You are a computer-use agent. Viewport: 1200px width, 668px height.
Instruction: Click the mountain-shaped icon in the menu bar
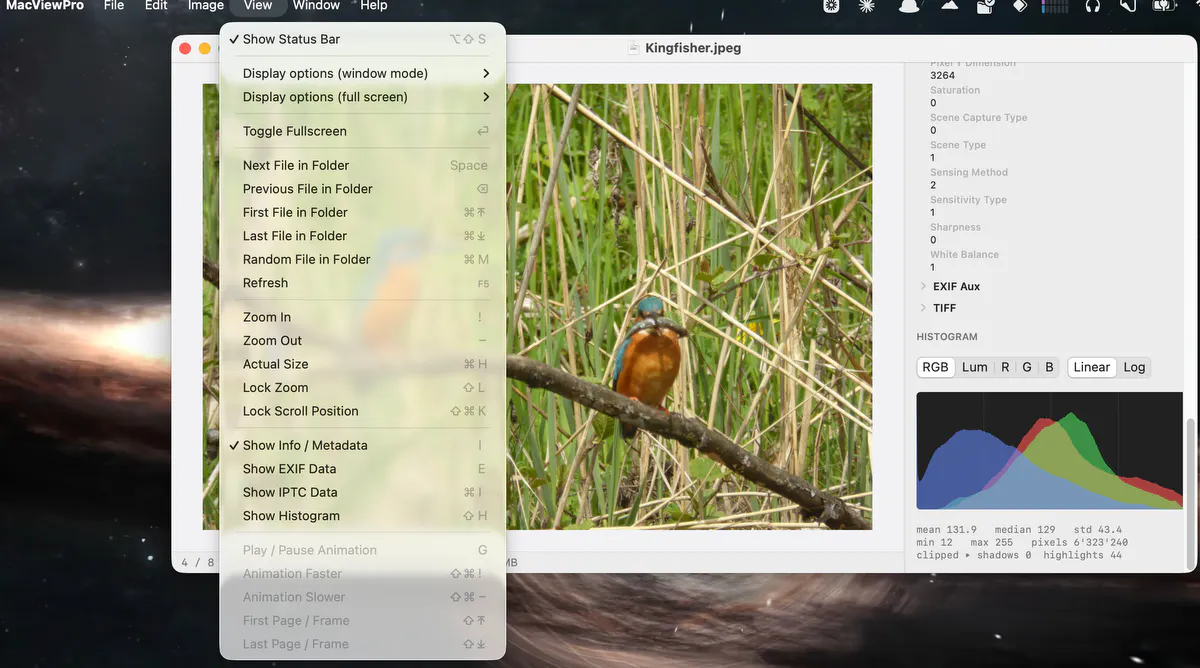[949, 6]
